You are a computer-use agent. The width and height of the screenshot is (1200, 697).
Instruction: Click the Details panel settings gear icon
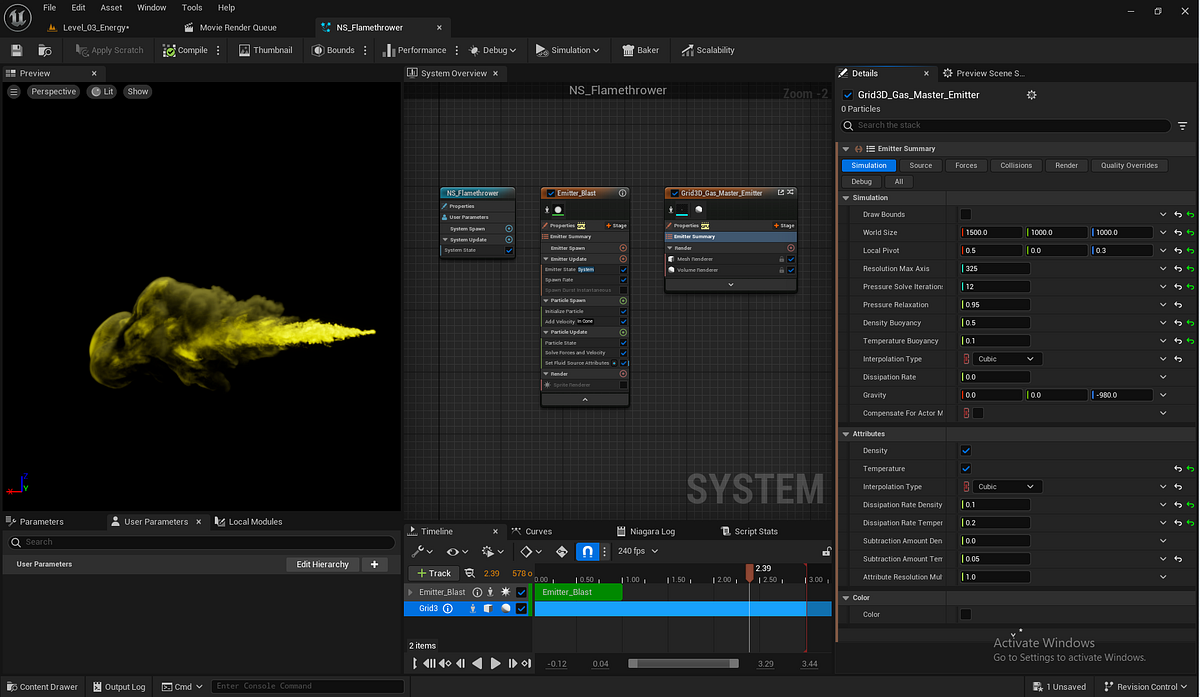pyautogui.click(x=1032, y=95)
